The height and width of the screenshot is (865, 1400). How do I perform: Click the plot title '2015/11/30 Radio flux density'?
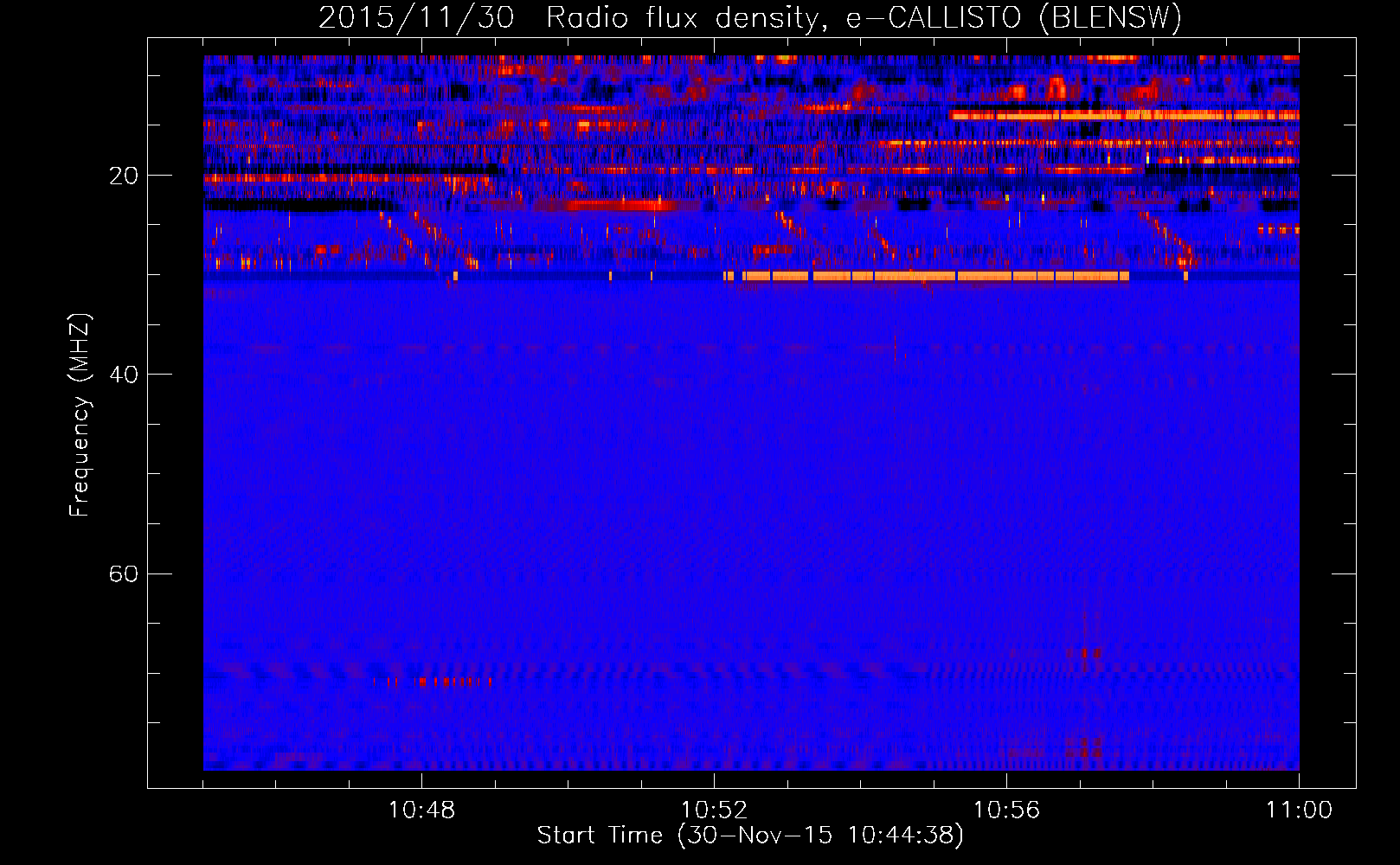pyautogui.click(x=568, y=17)
